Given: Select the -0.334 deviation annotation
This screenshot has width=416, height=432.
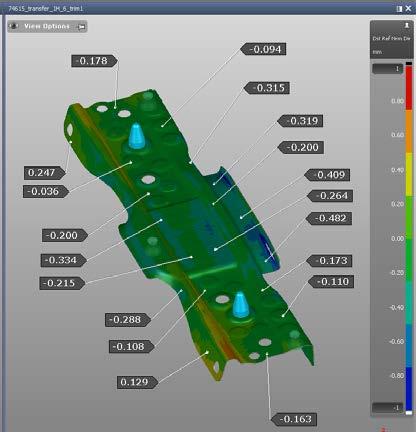Looking at the screenshot, I should coord(64,260).
